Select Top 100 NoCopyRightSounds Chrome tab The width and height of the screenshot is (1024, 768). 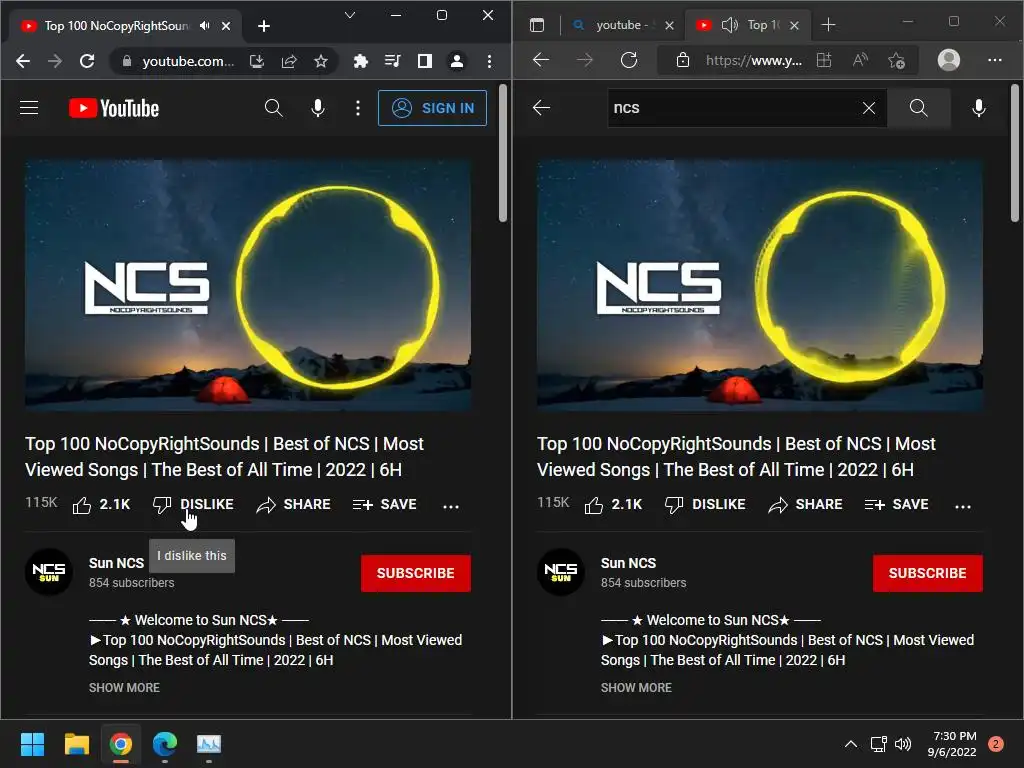(125, 26)
